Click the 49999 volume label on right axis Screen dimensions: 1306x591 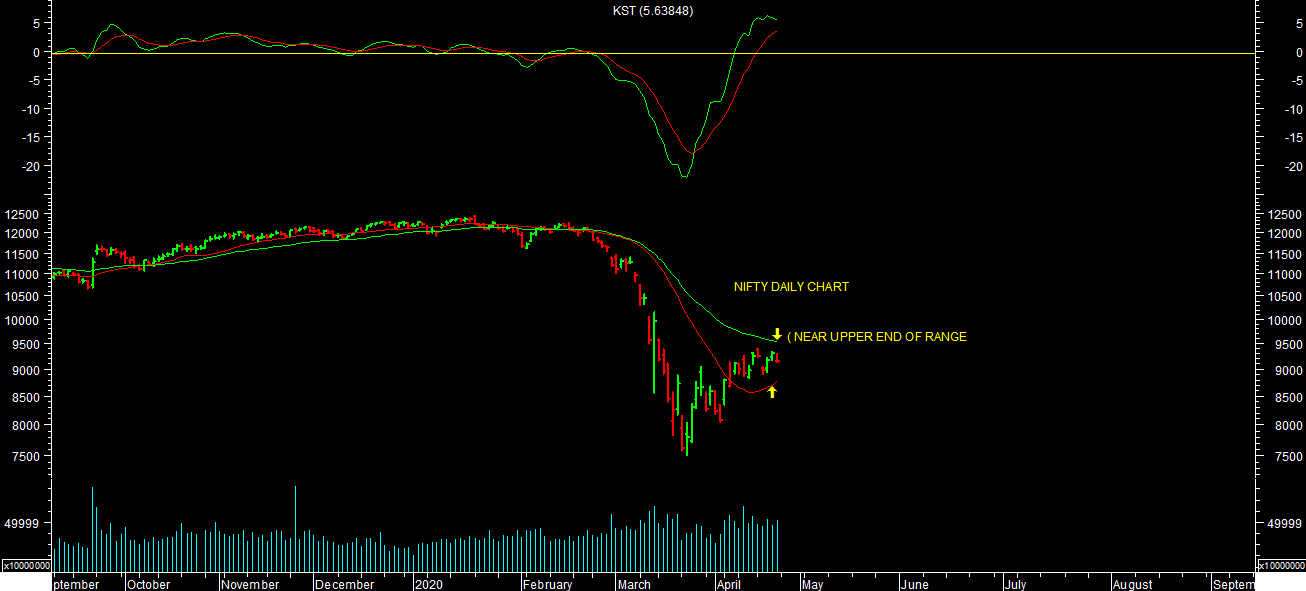pos(1281,524)
